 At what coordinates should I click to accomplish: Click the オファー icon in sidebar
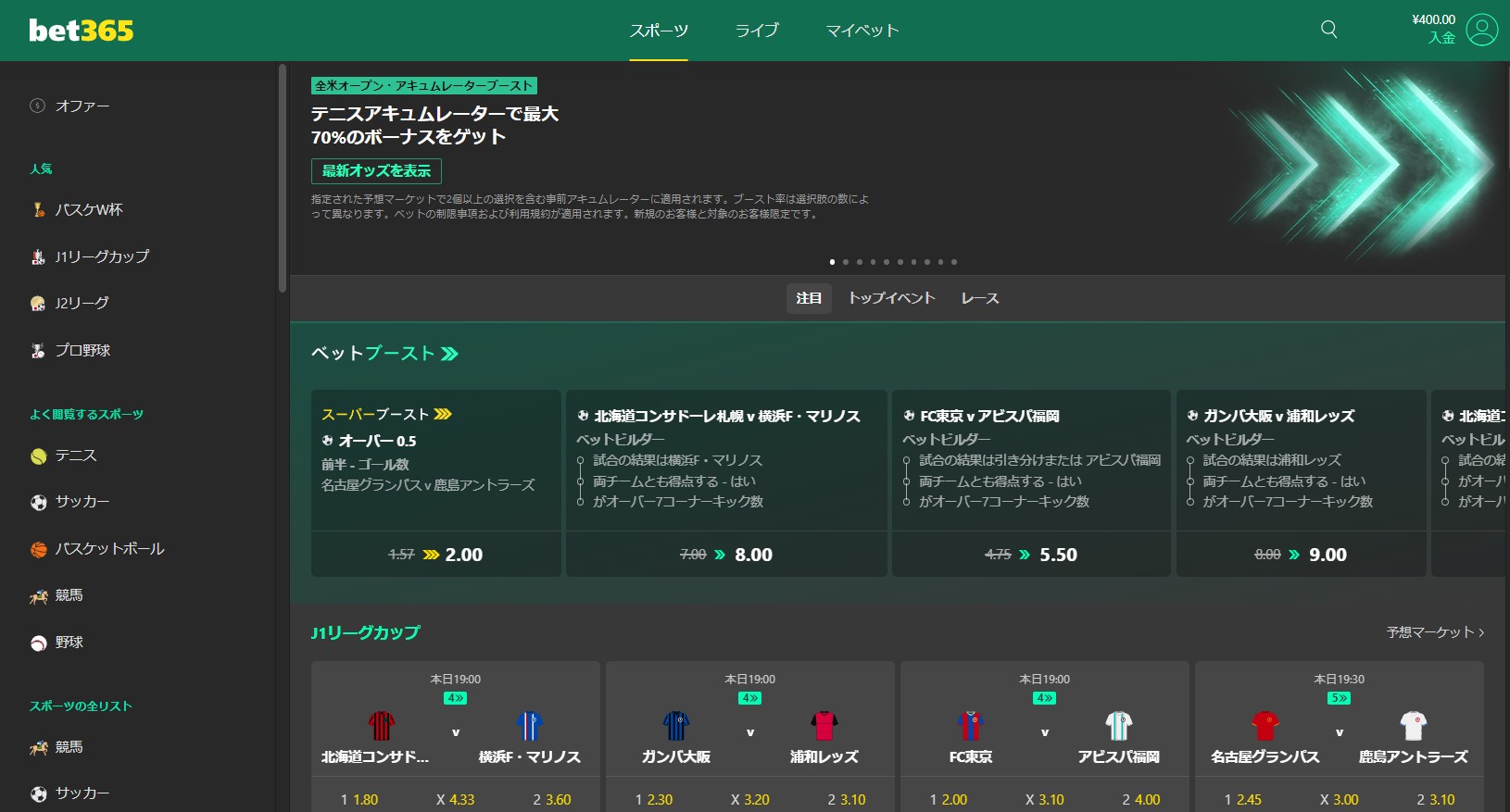pos(38,106)
